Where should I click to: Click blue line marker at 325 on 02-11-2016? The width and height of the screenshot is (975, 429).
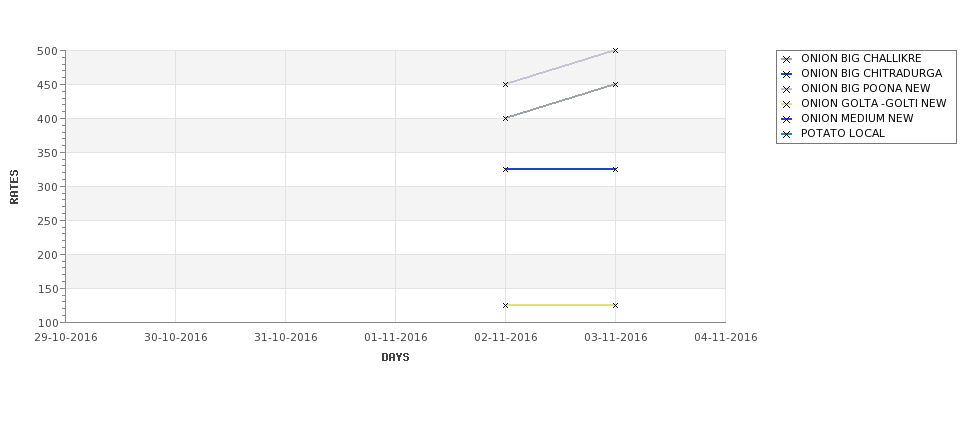tap(506, 169)
